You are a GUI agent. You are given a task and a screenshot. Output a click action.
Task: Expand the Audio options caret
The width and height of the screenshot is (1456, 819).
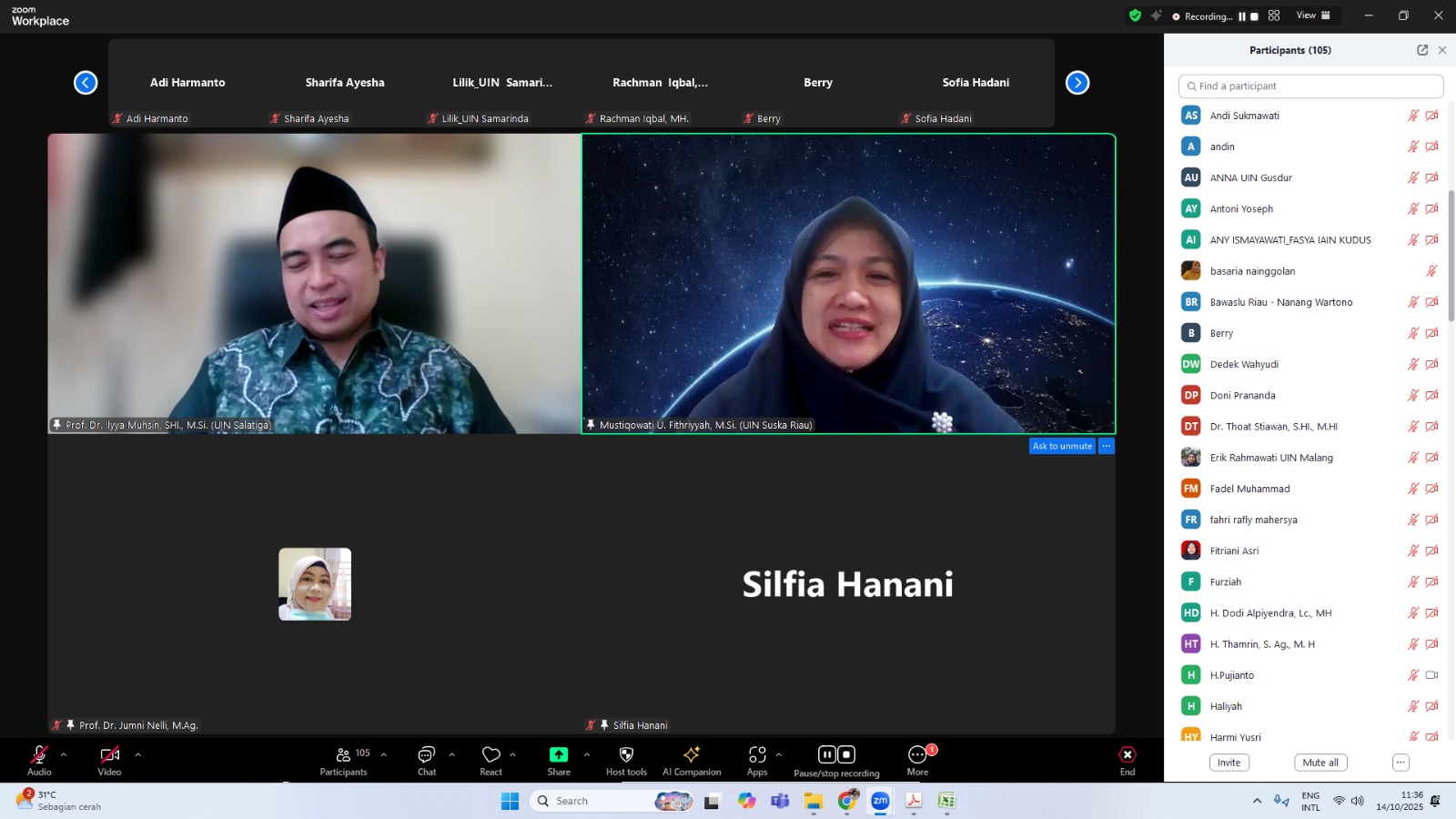point(64,754)
